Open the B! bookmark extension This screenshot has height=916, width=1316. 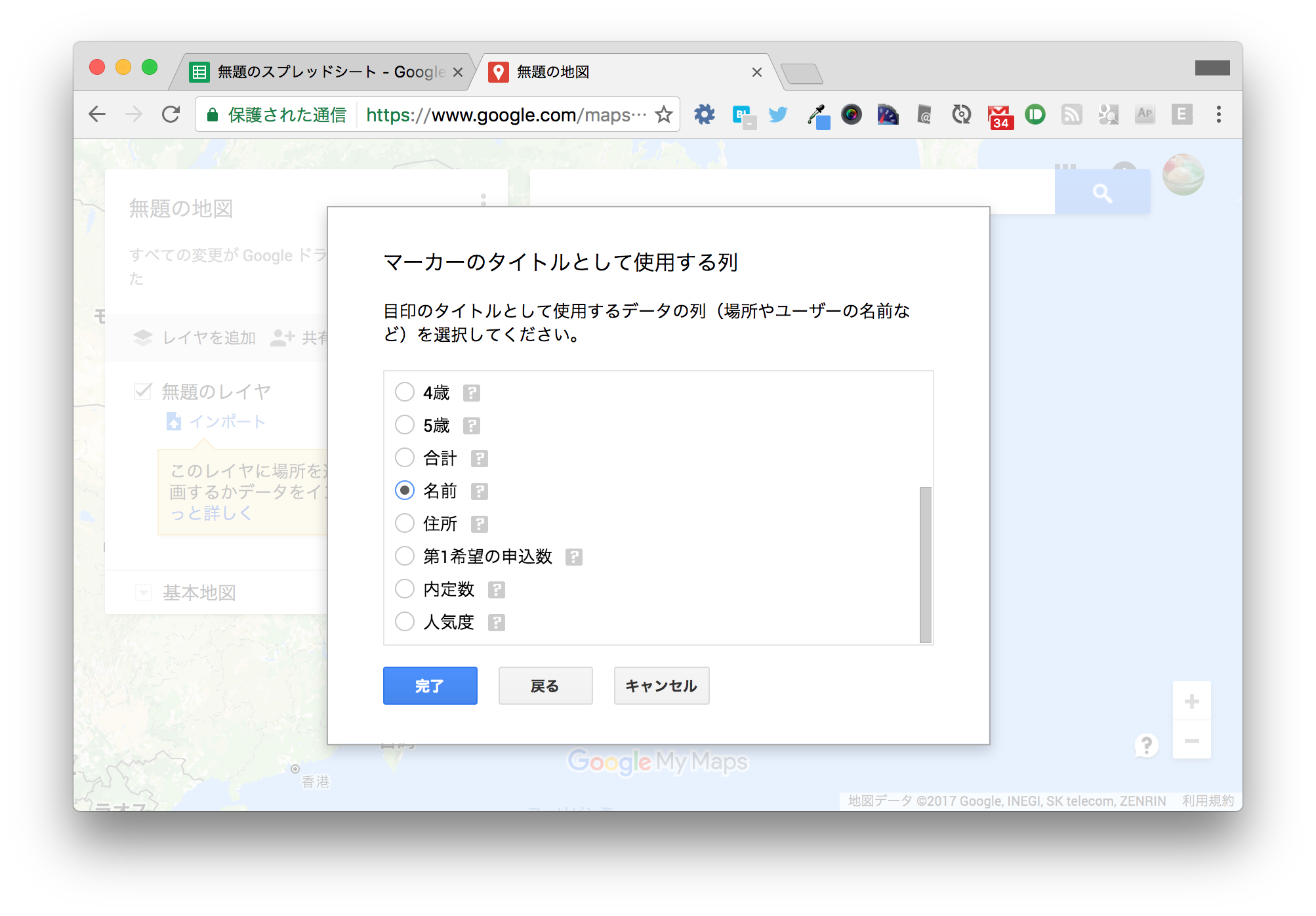pos(743,115)
